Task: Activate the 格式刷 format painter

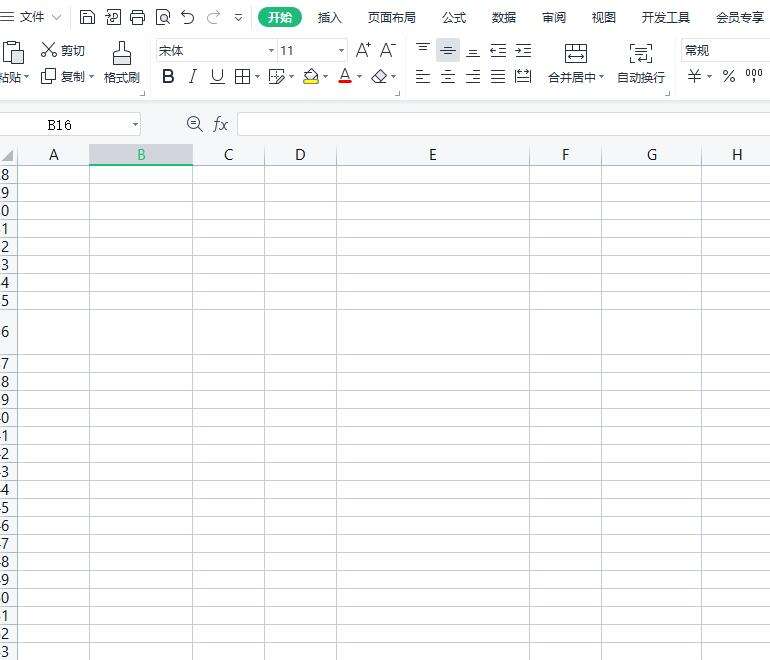Action: pyautogui.click(x=122, y=62)
